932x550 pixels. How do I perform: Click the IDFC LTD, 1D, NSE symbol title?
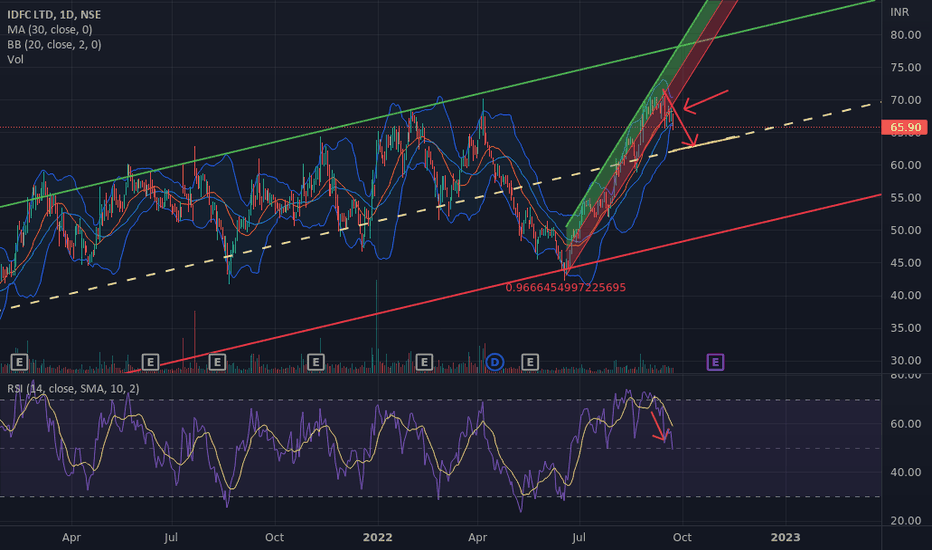point(54,14)
